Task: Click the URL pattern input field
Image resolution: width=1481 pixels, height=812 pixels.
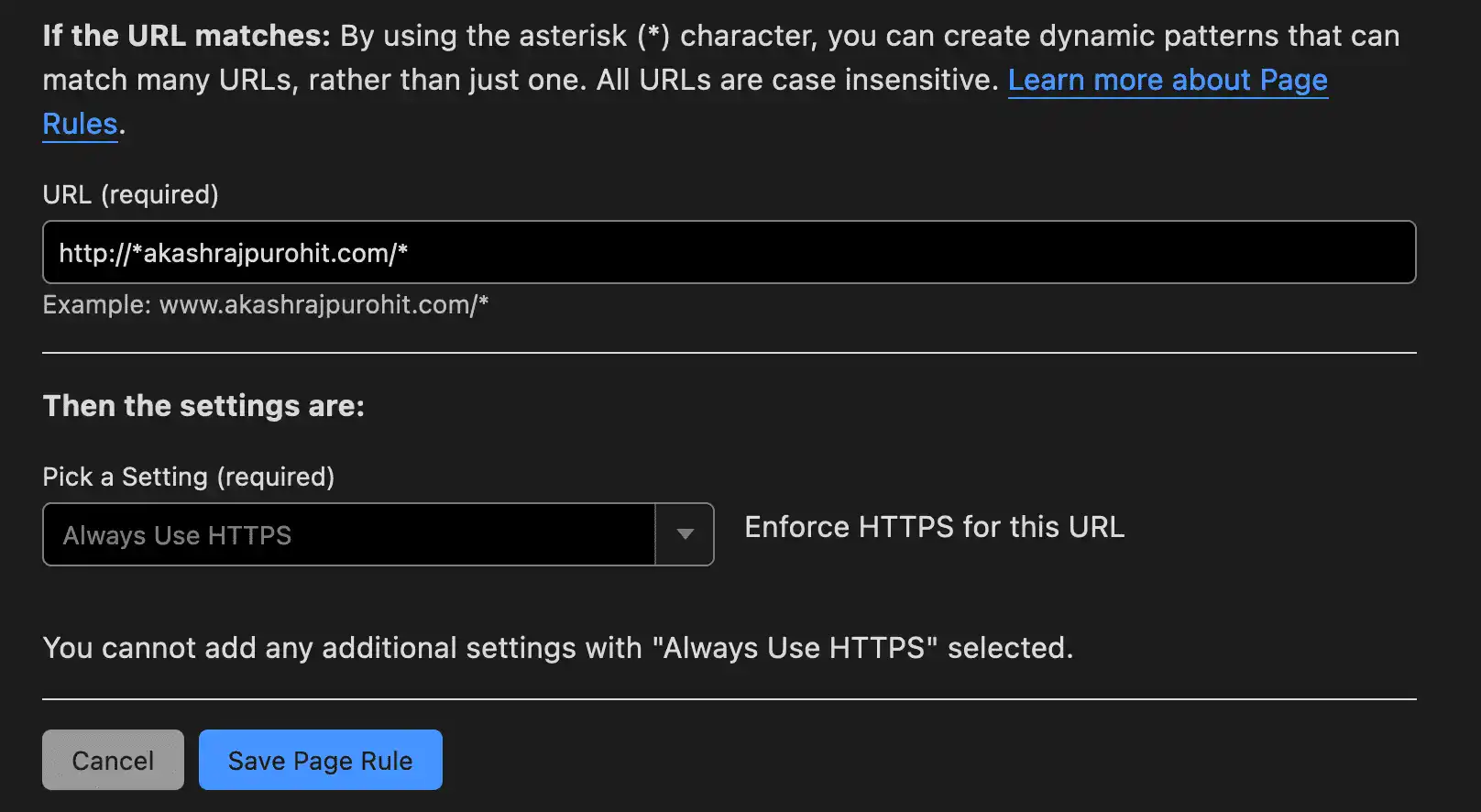Action: (730, 252)
